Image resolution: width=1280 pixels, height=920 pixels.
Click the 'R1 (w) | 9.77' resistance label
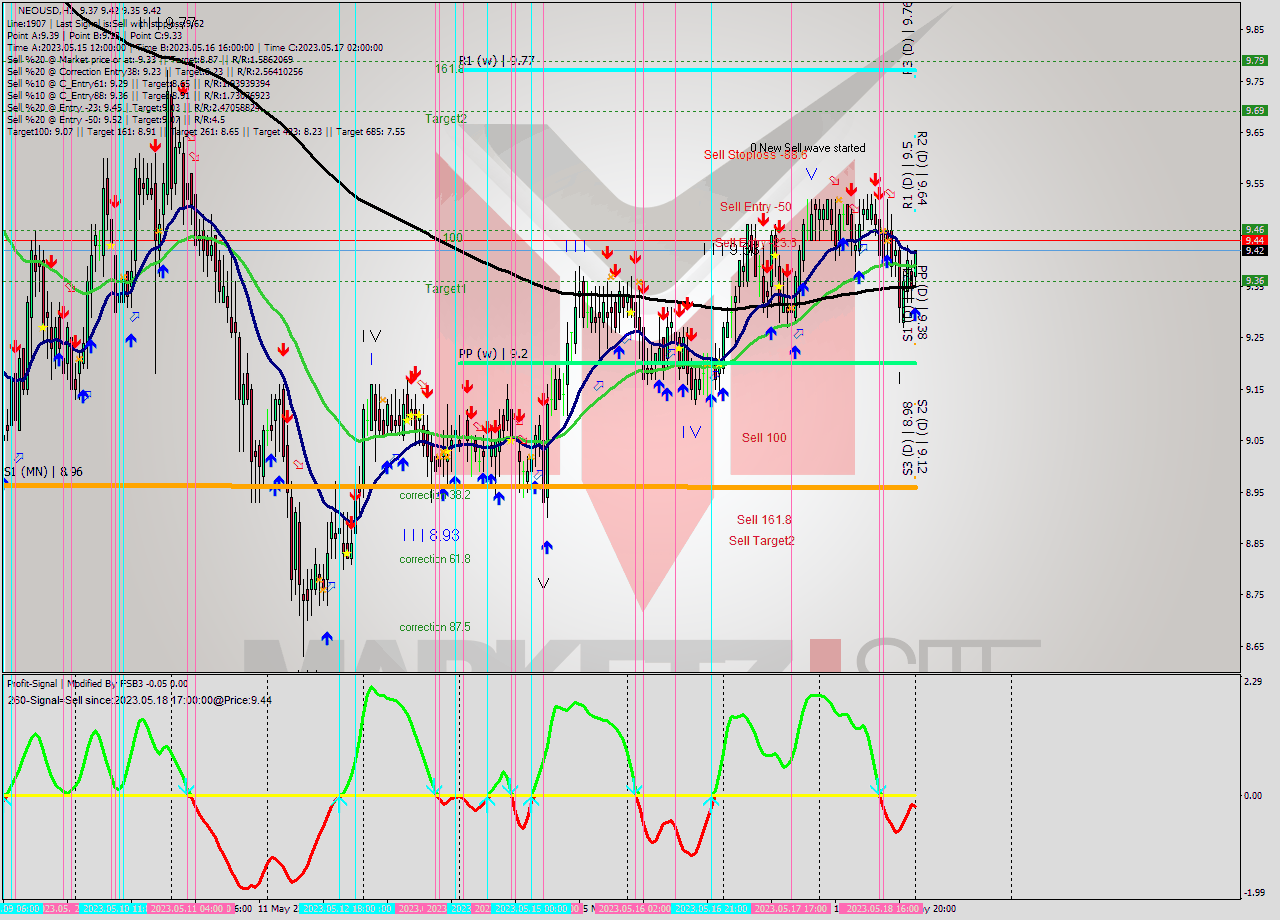pyautogui.click(x=497, y=60)
